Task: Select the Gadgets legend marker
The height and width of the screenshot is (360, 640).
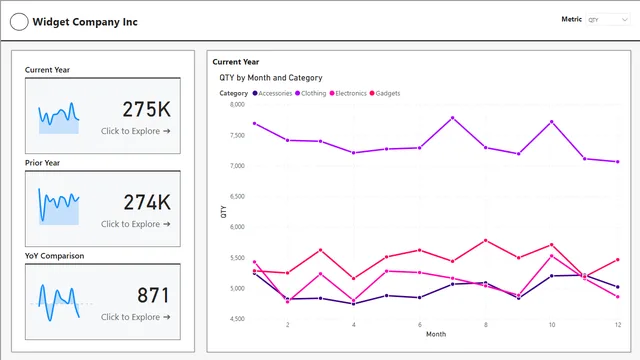Action: pyautogui.click(x=372, y=93)
